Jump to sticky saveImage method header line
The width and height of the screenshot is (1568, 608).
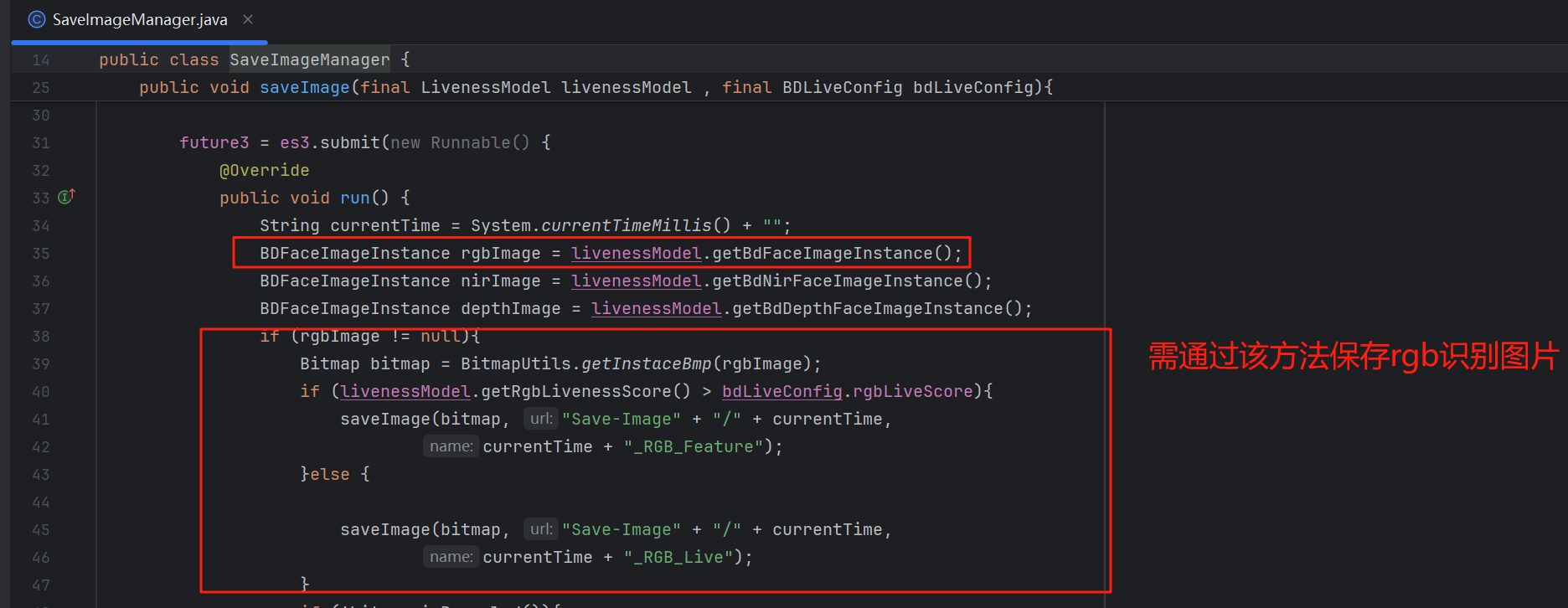click(x=304, y=88)
